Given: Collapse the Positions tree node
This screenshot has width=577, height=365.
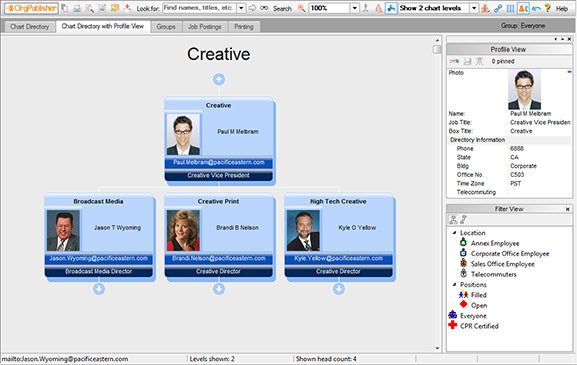Looking at the screenshot, I should 454,284.
